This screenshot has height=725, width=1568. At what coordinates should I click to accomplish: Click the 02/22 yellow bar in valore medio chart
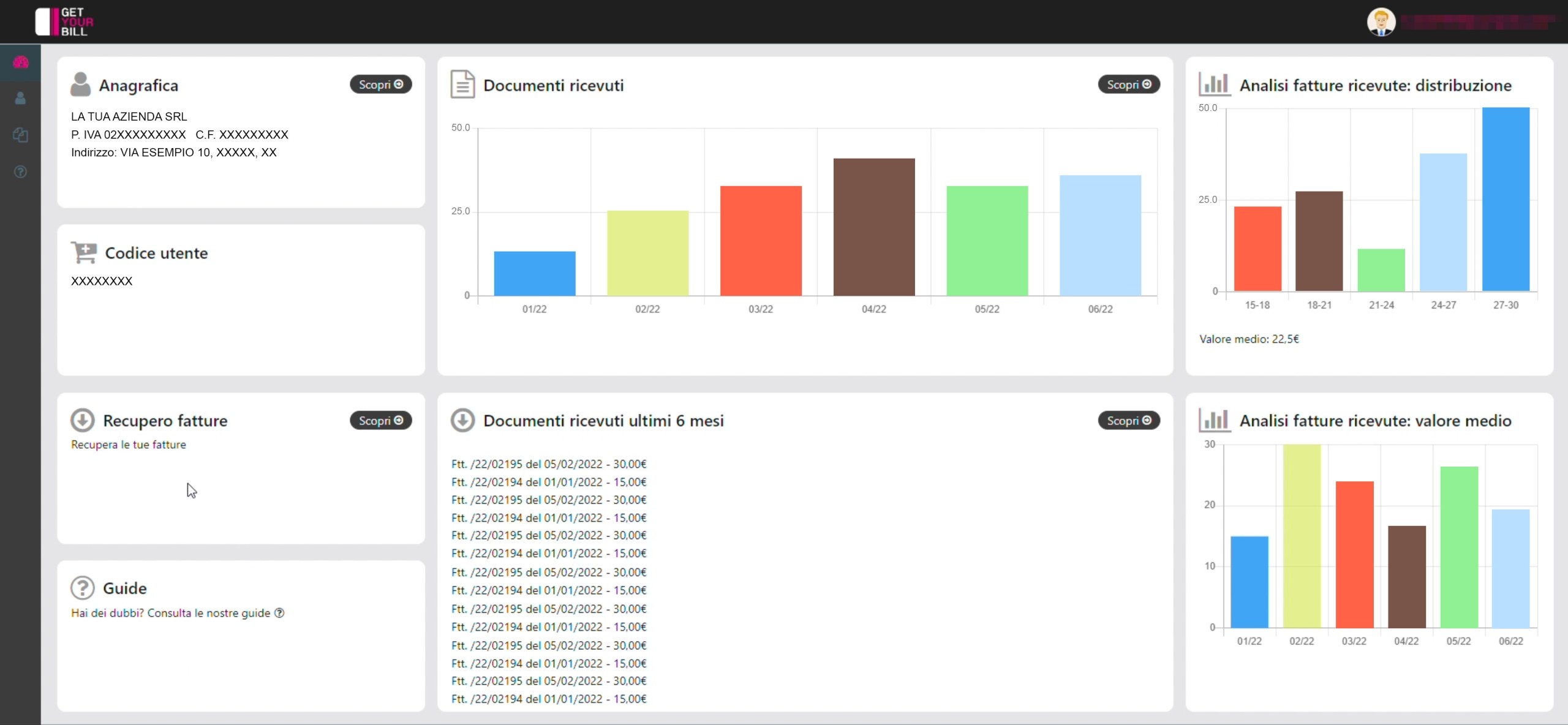pyautogui.click(x=1302, y=536)
